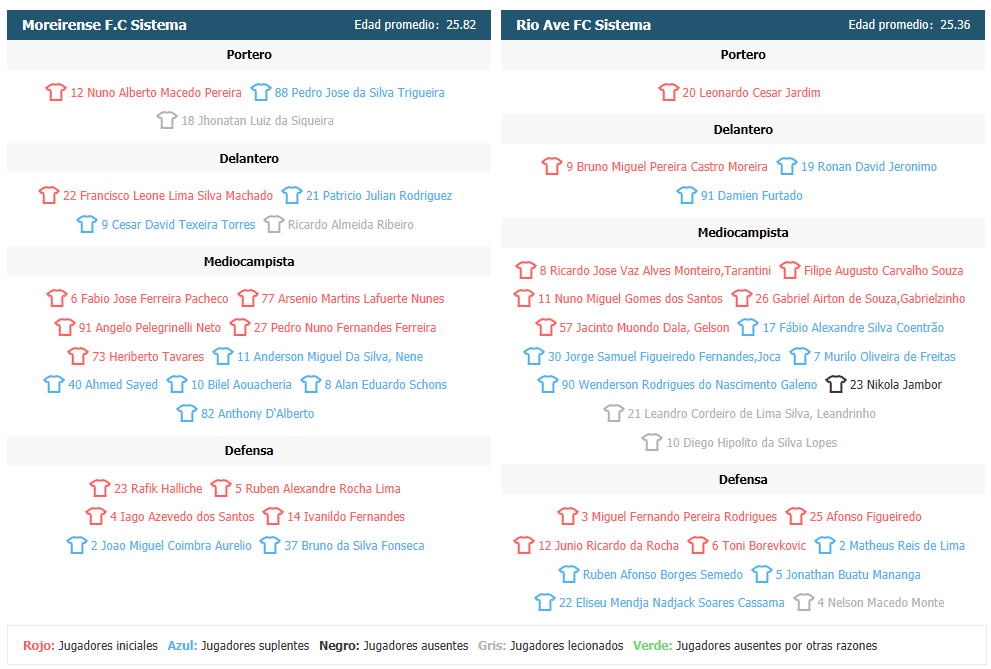This screenshot has height=669, width=991.
Task: Open player 30 Jorge Samuel Figueiredo Fernandes, Joca
Action: (664, 356)
